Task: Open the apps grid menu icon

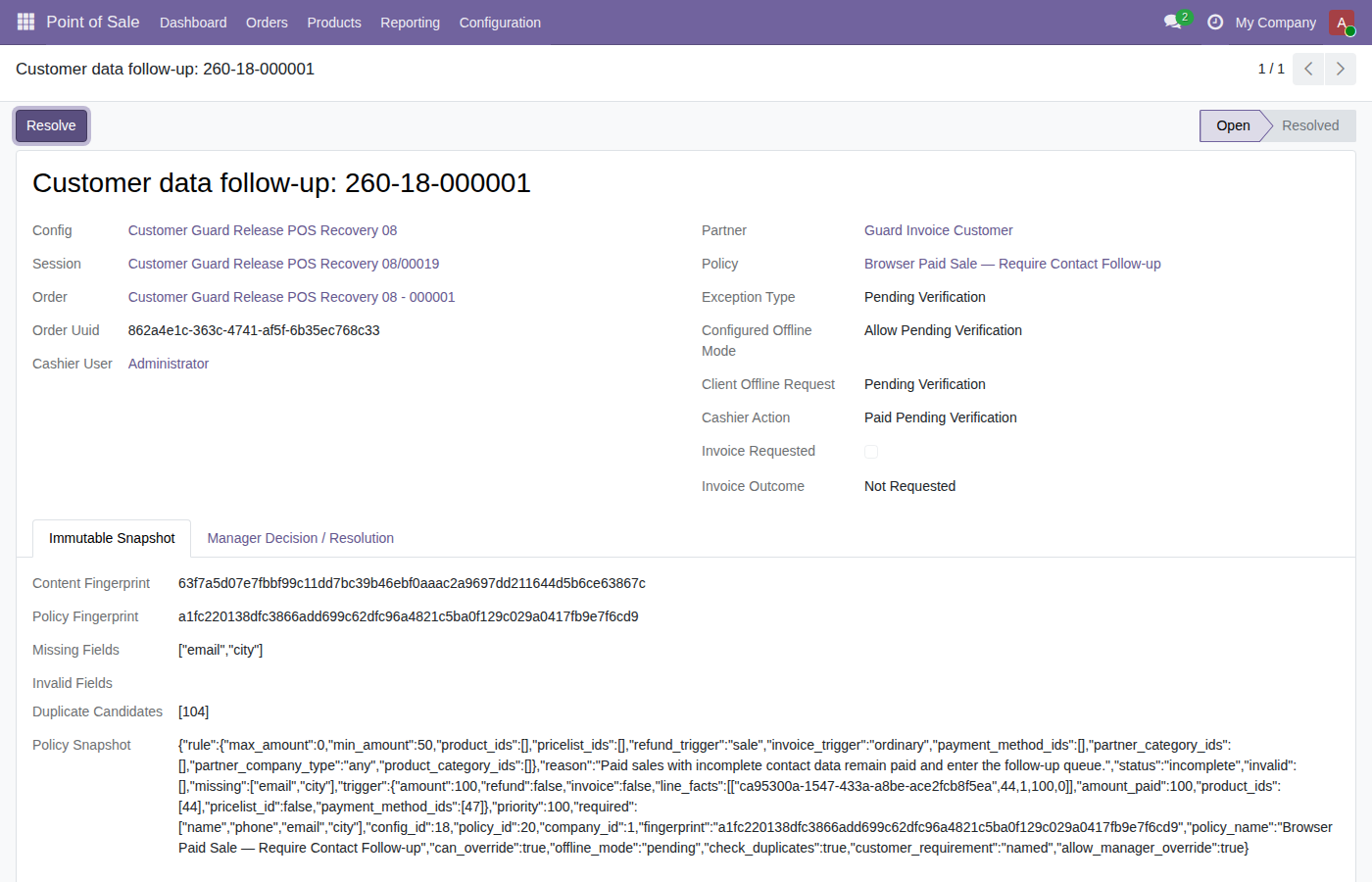Action: [x=25, y=22]
